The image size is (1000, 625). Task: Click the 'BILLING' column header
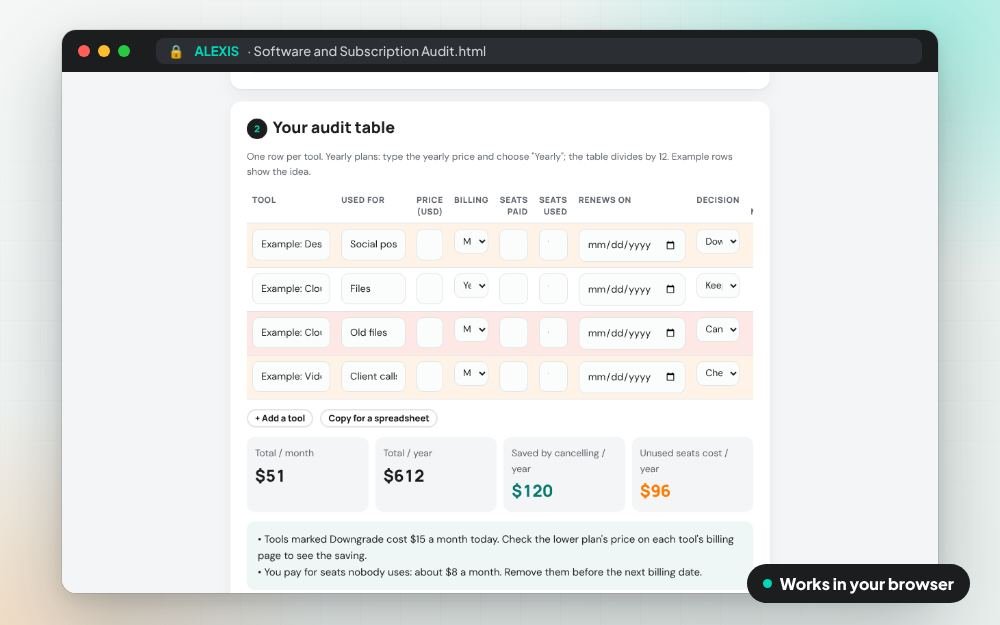click(471, 200)
